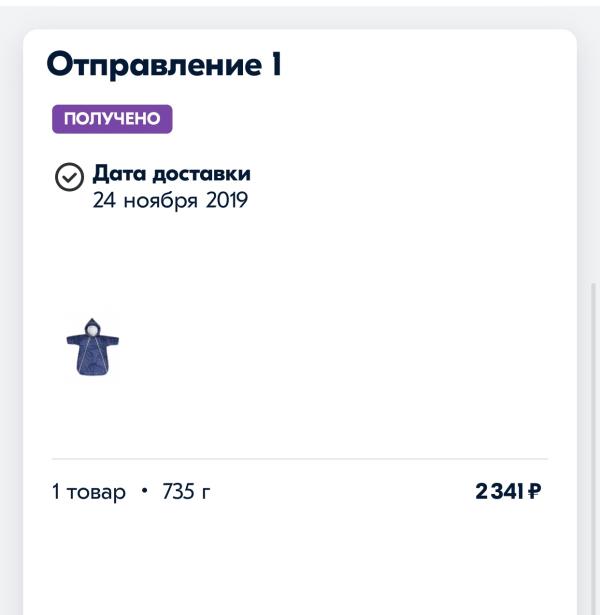The width and height of the screenshot is (600, 615).
Task: Click the purple ПОЛУЧЕНО status badge
Action: click(x=112, y=119)
